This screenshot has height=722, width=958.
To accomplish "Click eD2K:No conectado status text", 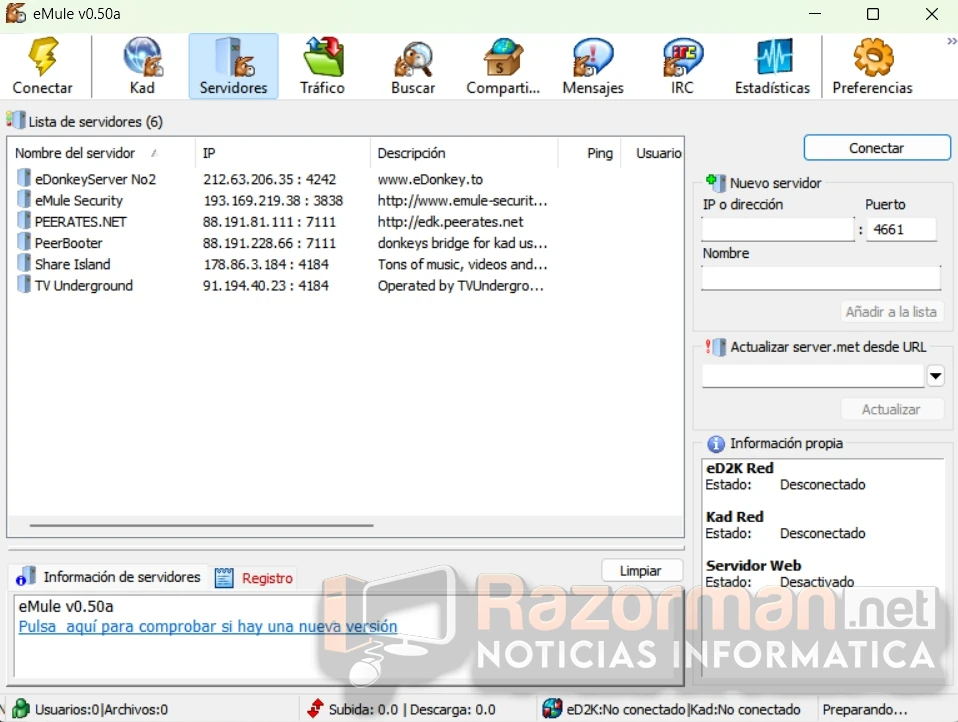I will coord(626,709).
